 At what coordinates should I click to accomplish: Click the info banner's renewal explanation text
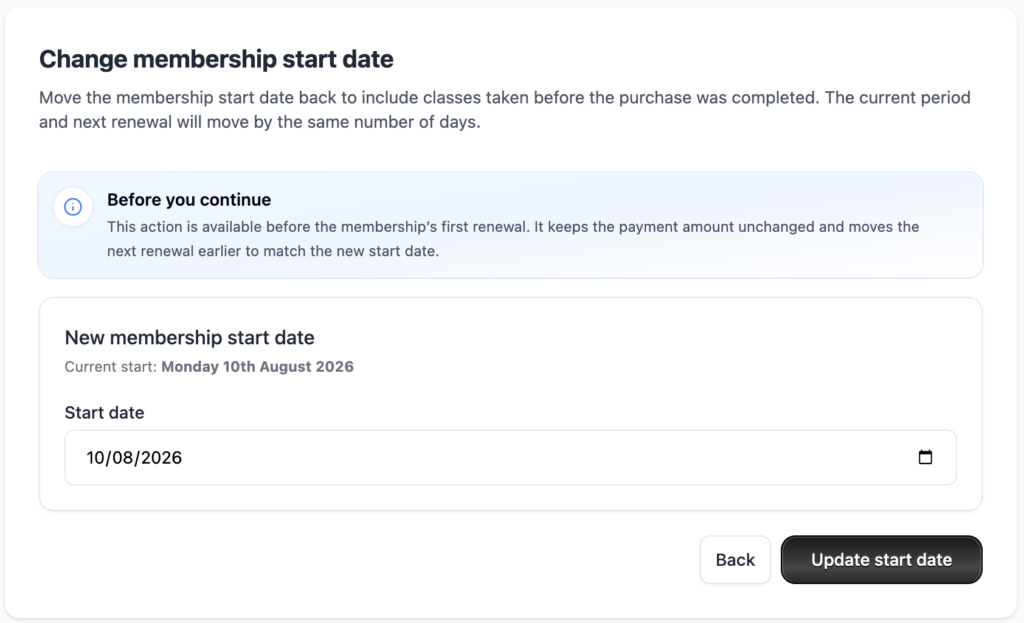coord(513,239)
